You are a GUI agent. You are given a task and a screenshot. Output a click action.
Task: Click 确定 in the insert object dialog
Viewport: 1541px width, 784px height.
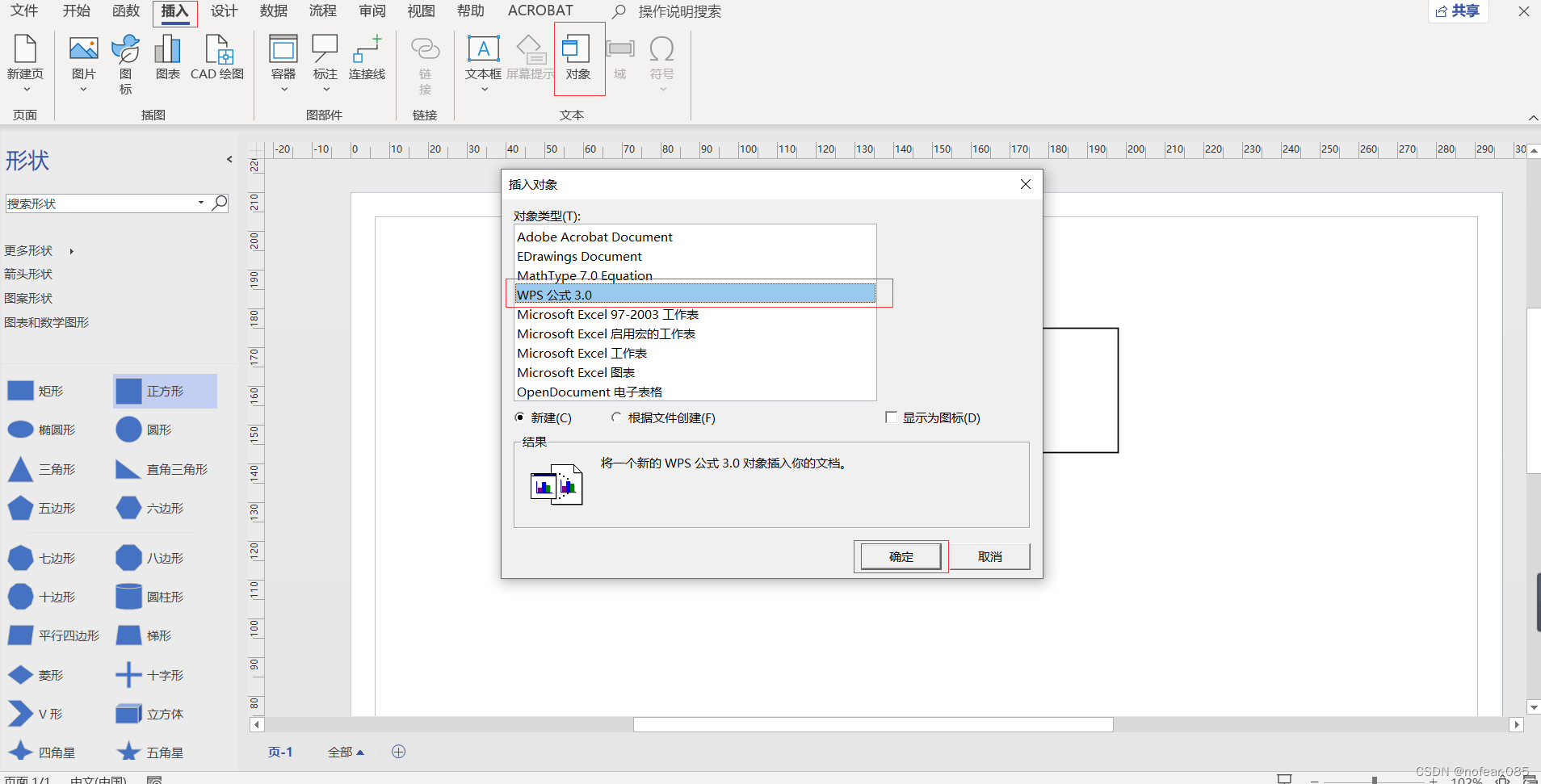coord(901,556)
